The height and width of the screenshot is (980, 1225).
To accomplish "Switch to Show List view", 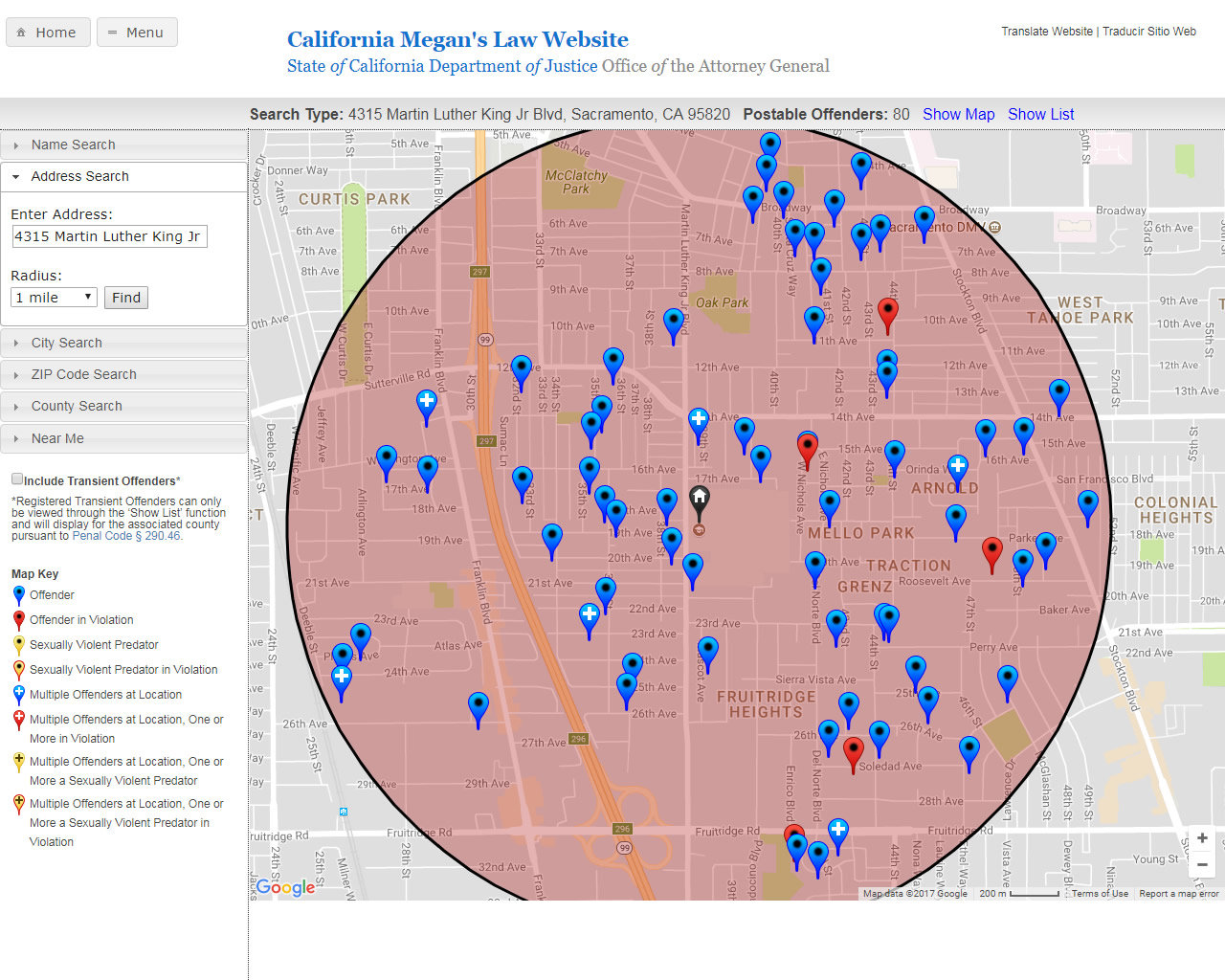I will coord(1041,114).
